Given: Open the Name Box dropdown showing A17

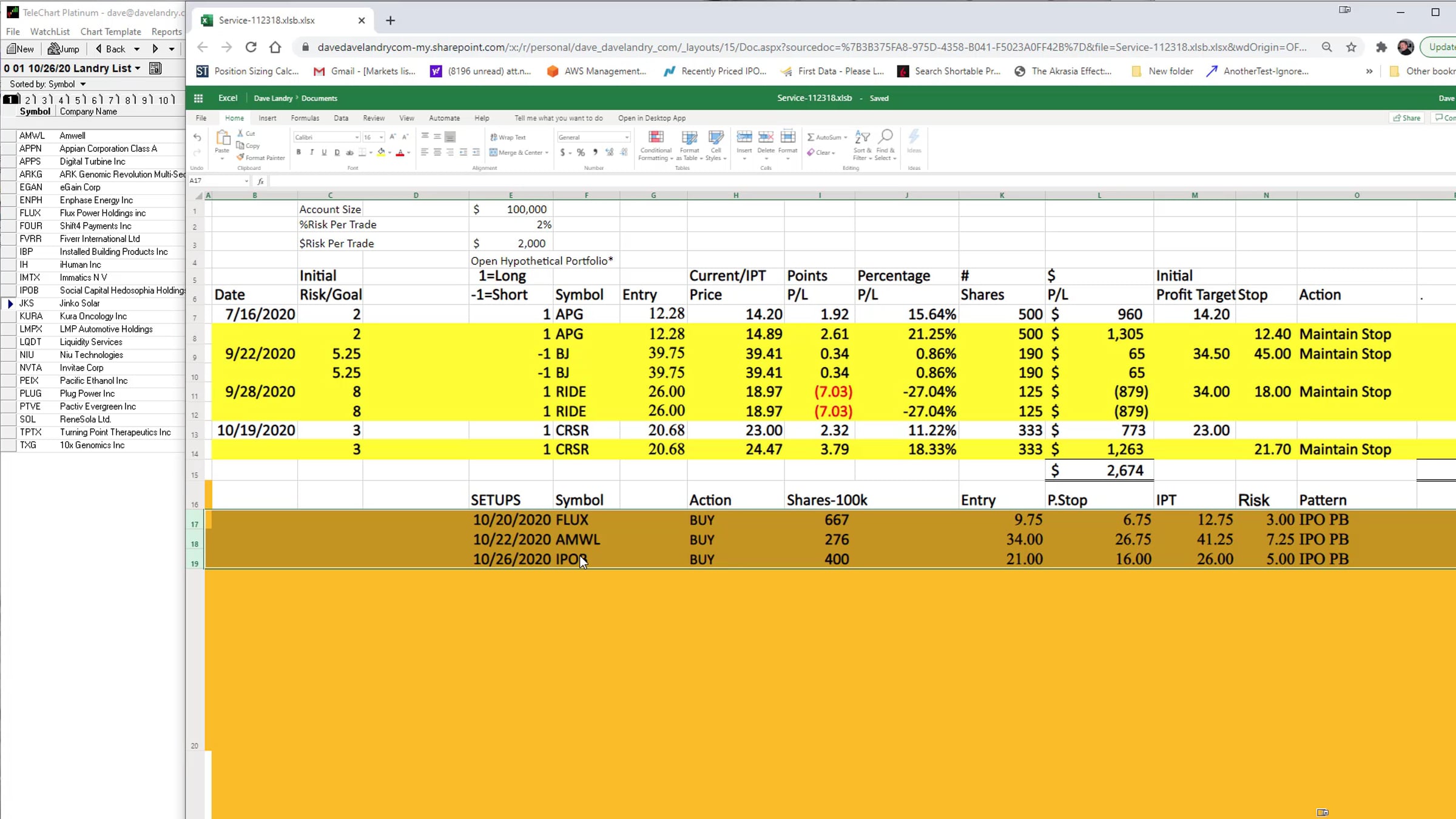Looking at the screenshot, I should (x=246, y=181).
